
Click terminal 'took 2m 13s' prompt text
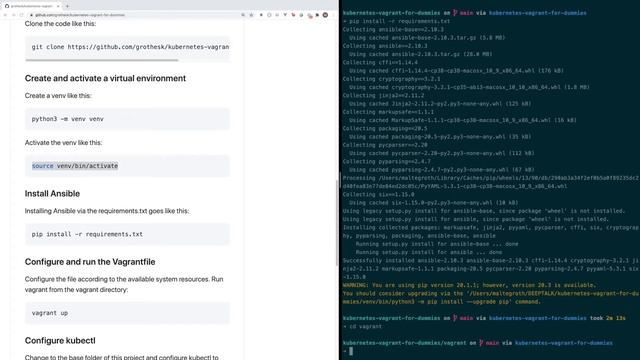tap(608, 318)
